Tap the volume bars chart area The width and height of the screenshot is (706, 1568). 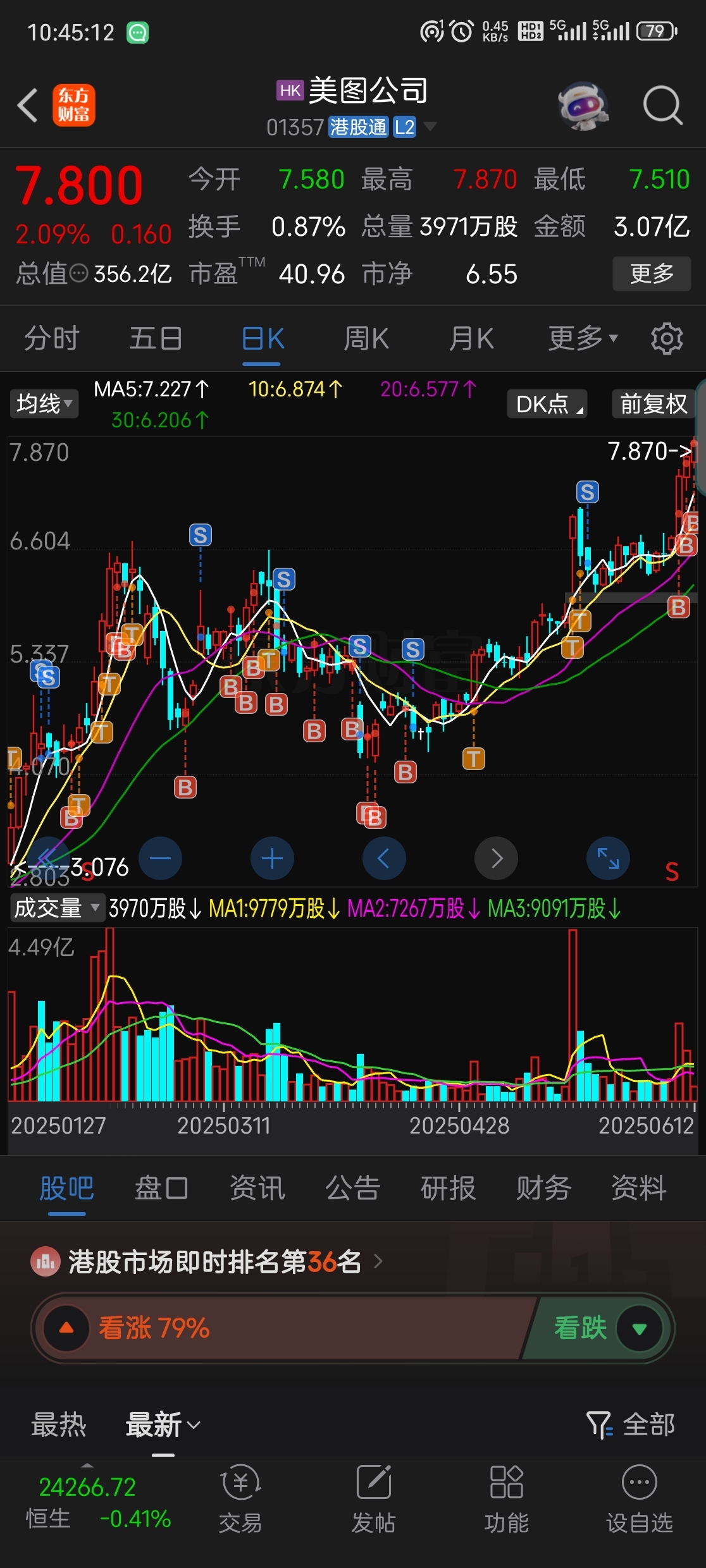(352, 1015)
